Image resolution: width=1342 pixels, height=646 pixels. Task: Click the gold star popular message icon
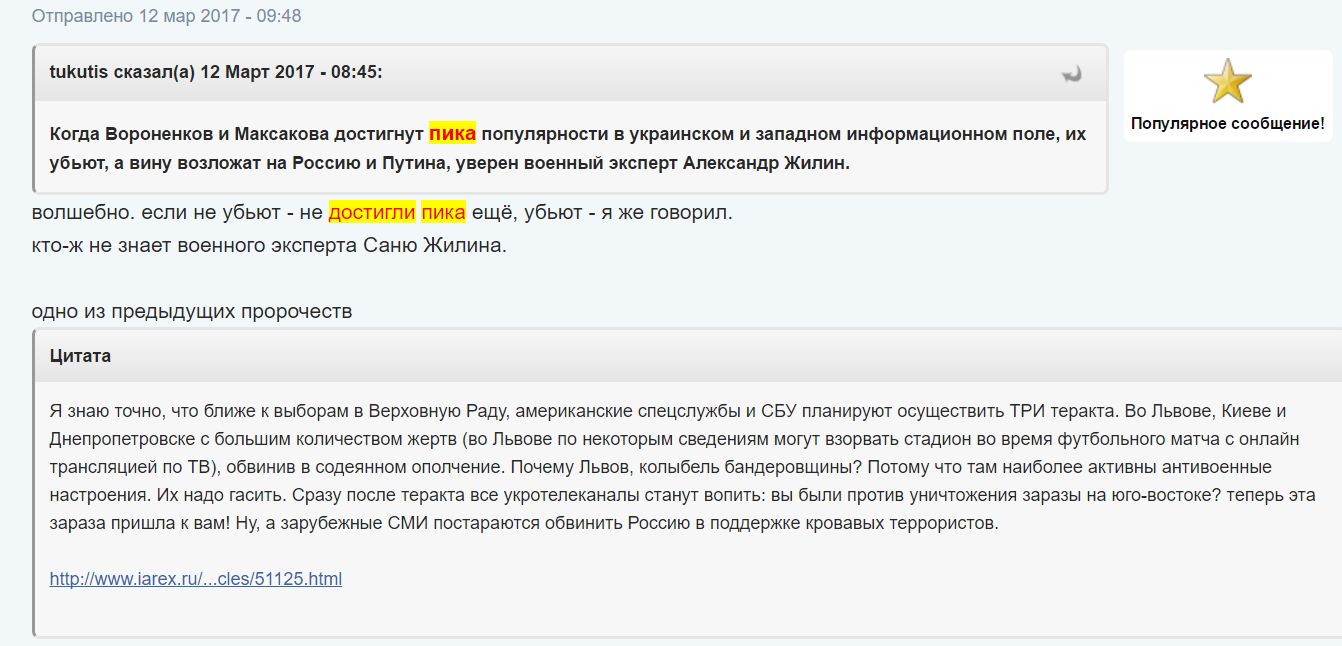pos(1227,81)
